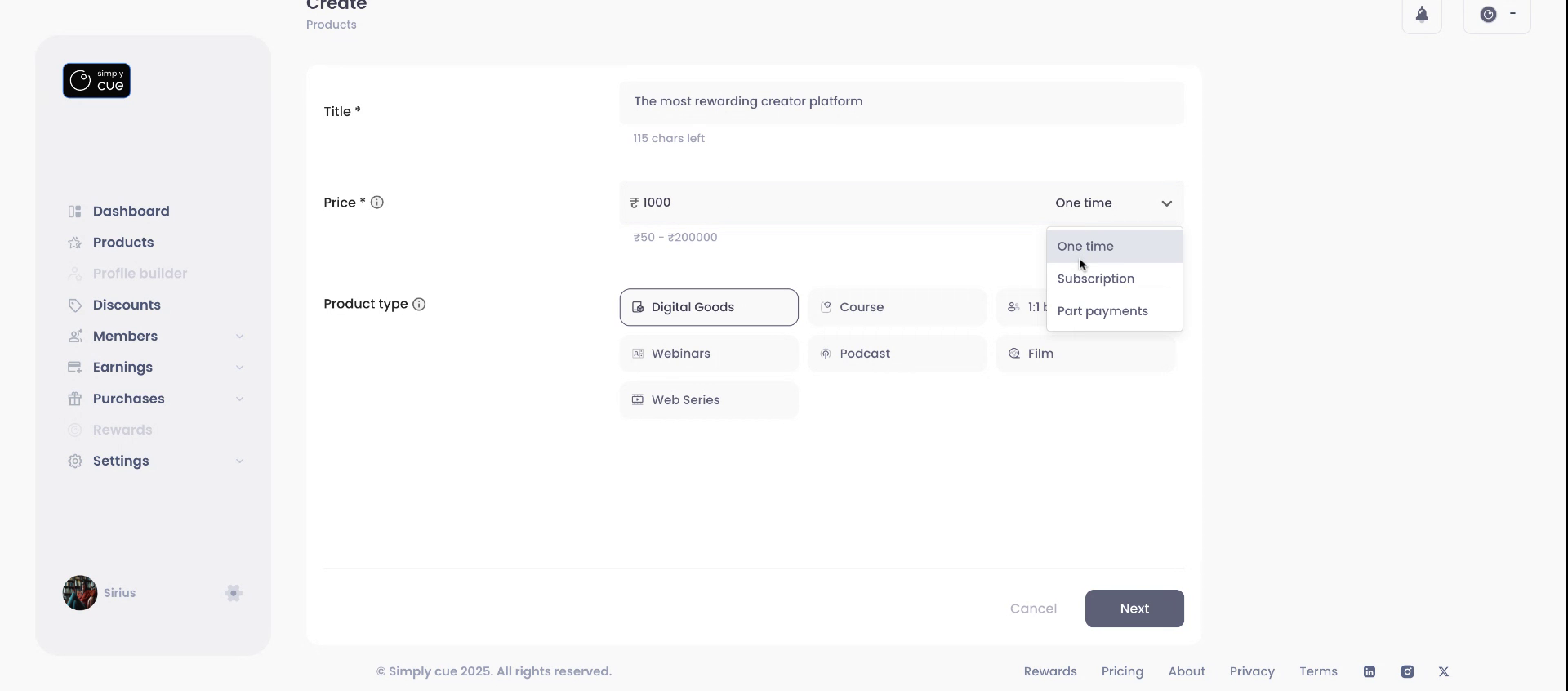The image size is (1568, 691).
Task: Open the Pricing footer link
Action: click(x=1122, y=671)
